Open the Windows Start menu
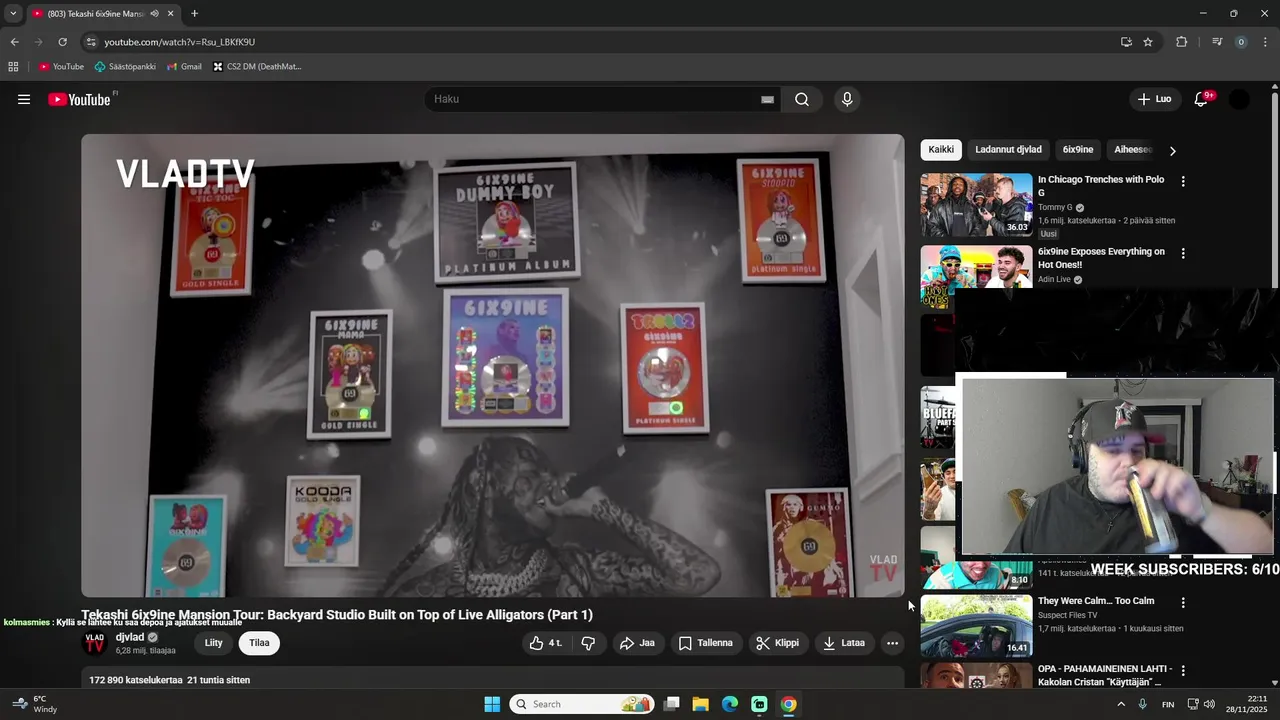This screenshot has height=720, width=1280. pos(492,704)
